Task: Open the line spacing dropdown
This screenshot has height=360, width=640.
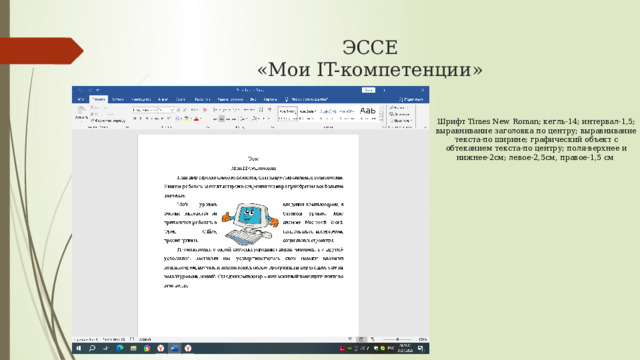Action: pos(243,119)
